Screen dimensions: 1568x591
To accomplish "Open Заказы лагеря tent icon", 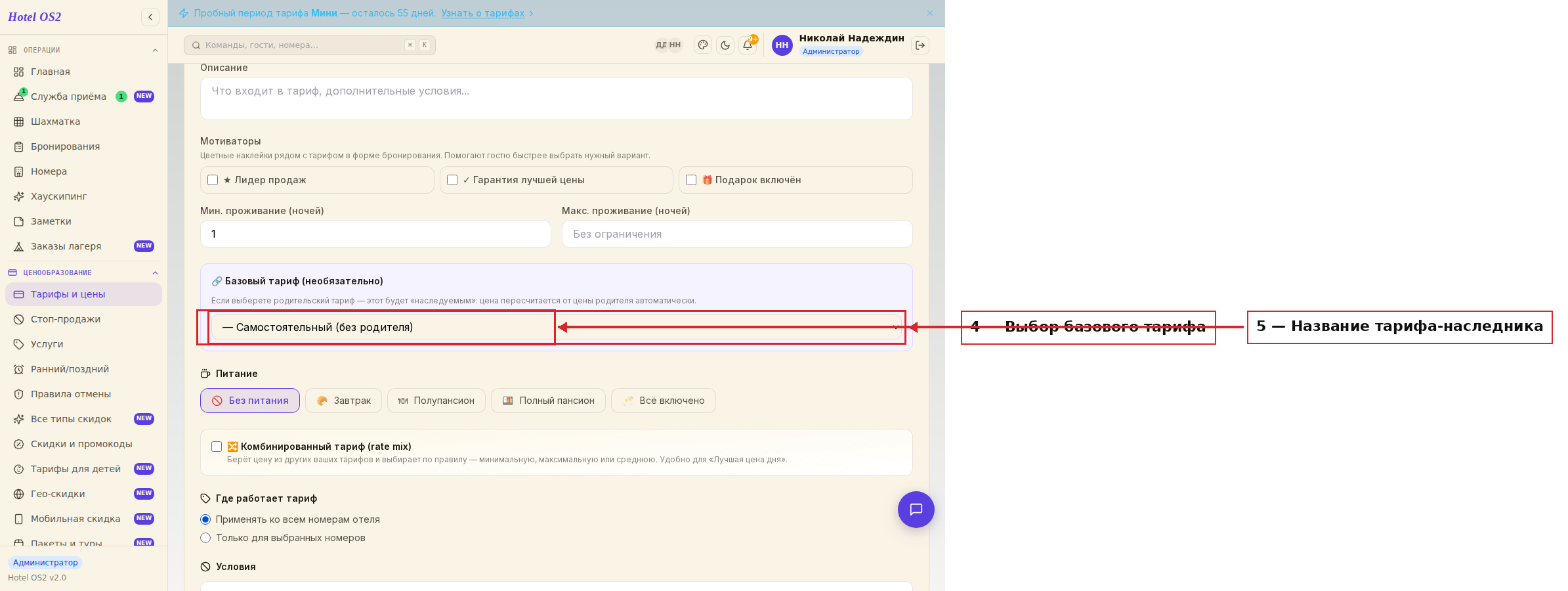I will (x=19, y=246).
